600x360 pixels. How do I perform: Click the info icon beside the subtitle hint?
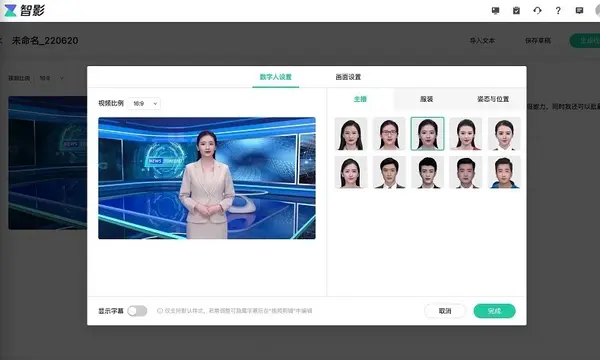coord(160,311)
